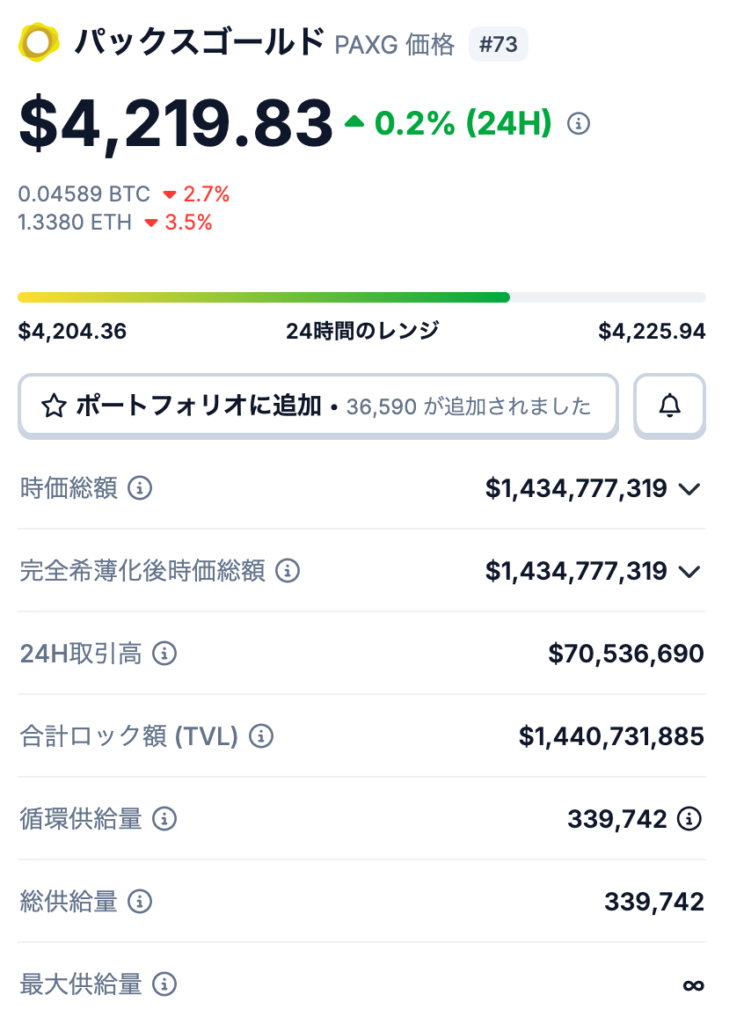The width and height of the screenshot is (744, 1024).
Task: Click info icon beside 24H取引高
Action: coord(164,654)
